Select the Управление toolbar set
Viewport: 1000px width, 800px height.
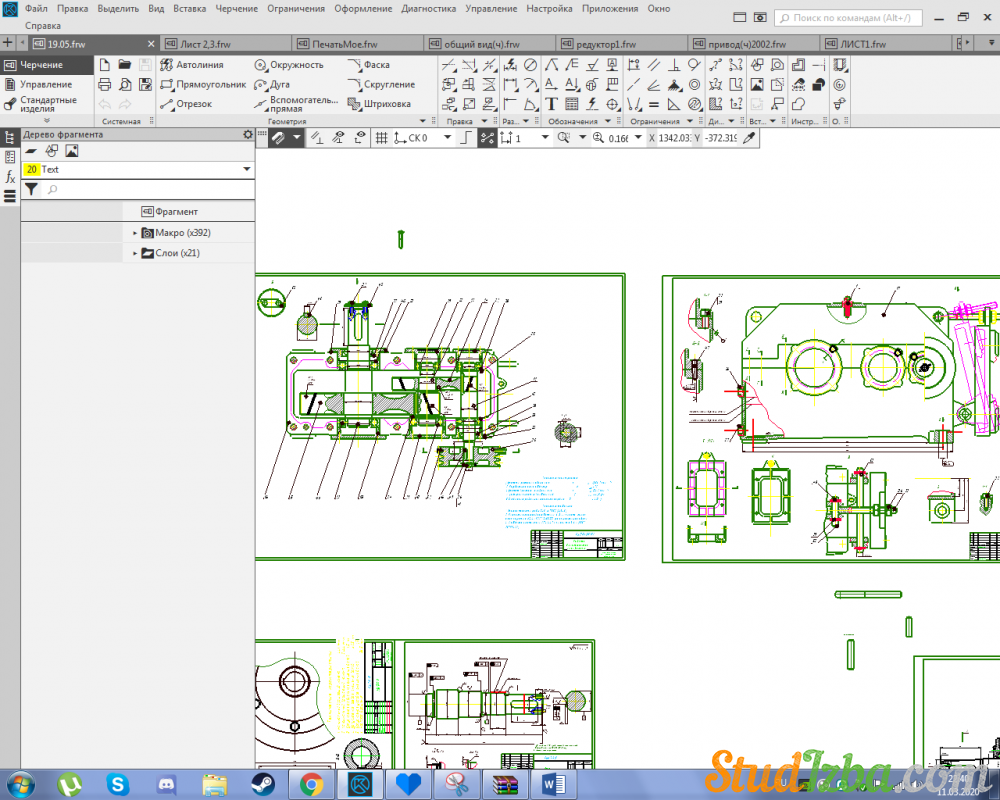coord(45,84)
